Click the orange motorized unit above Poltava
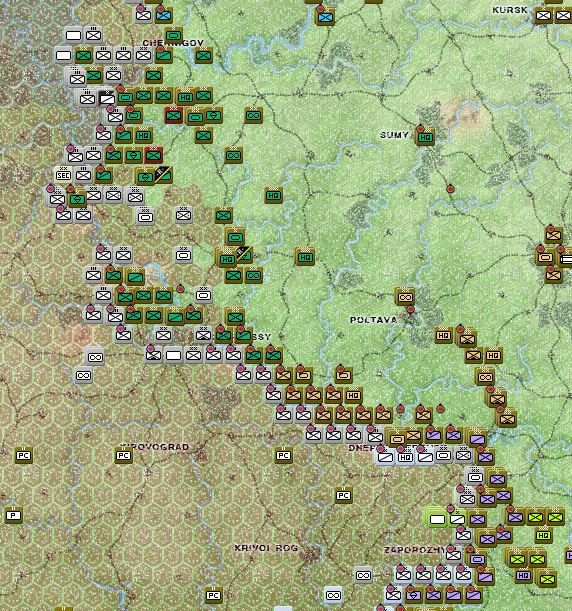Viewport: 572px width, 611px height. click(x=405, y=297)
